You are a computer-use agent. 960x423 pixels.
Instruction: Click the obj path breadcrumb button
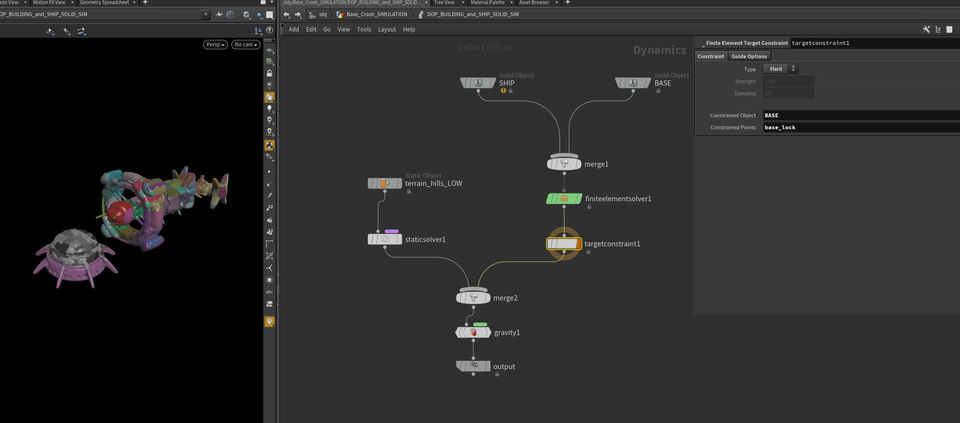[318, 14]
